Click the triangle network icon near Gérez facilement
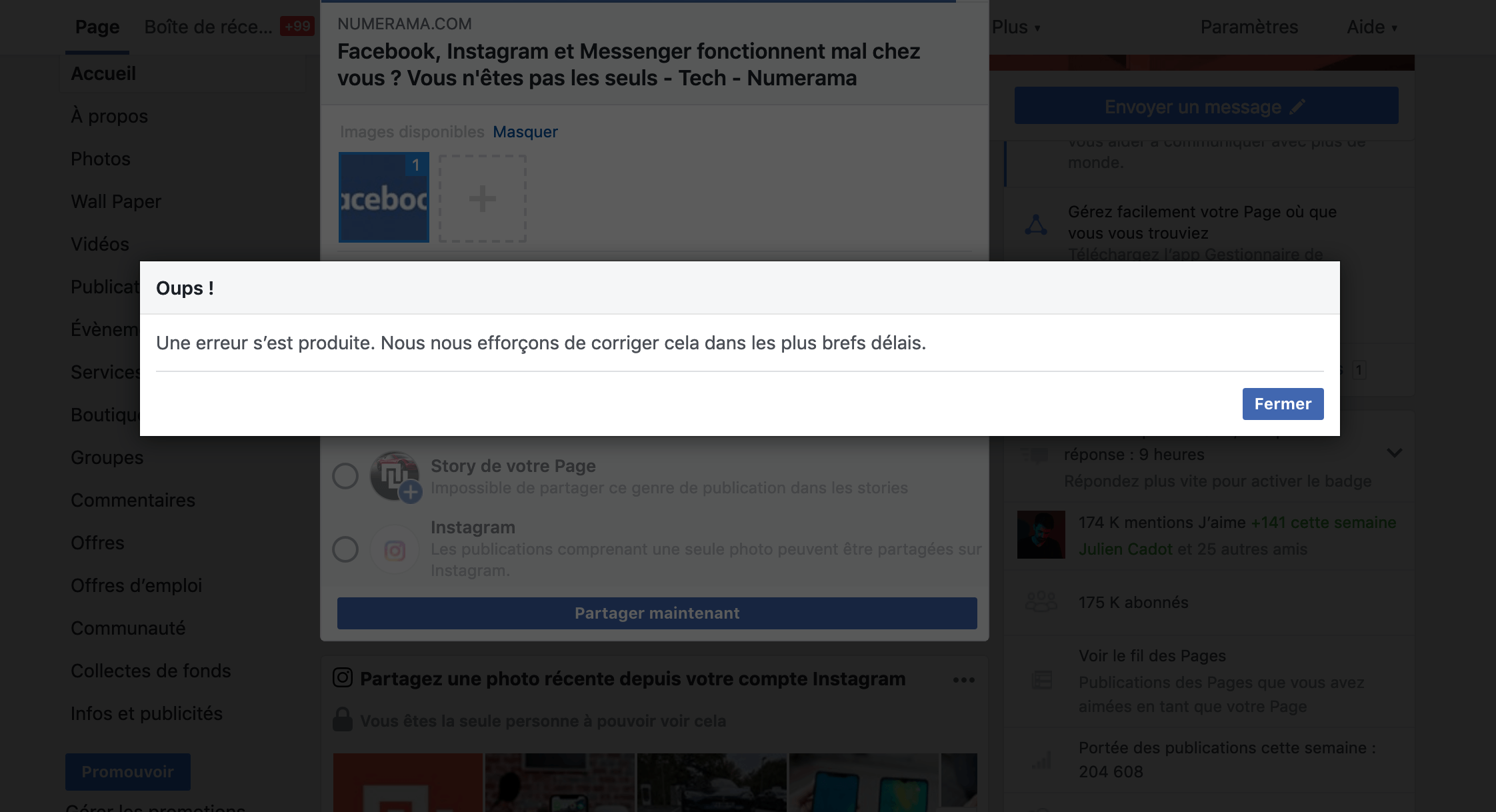The height and width of the screenshot is (812, 1496). (1036, 225)
